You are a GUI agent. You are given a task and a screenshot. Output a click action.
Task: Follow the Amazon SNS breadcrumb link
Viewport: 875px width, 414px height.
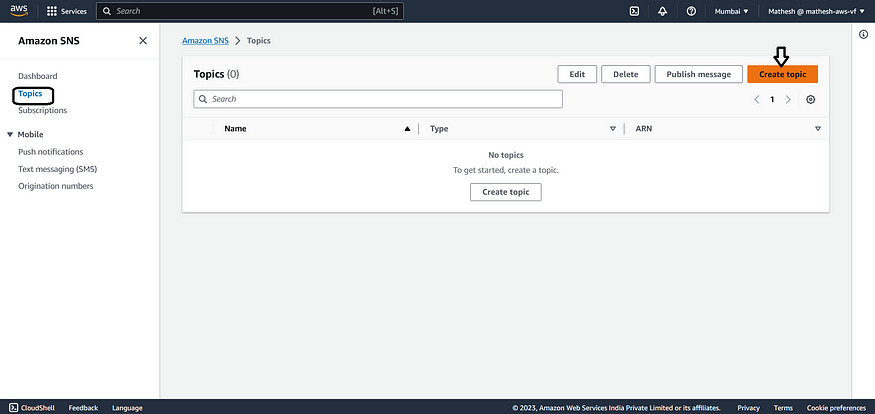pos(205,41)
